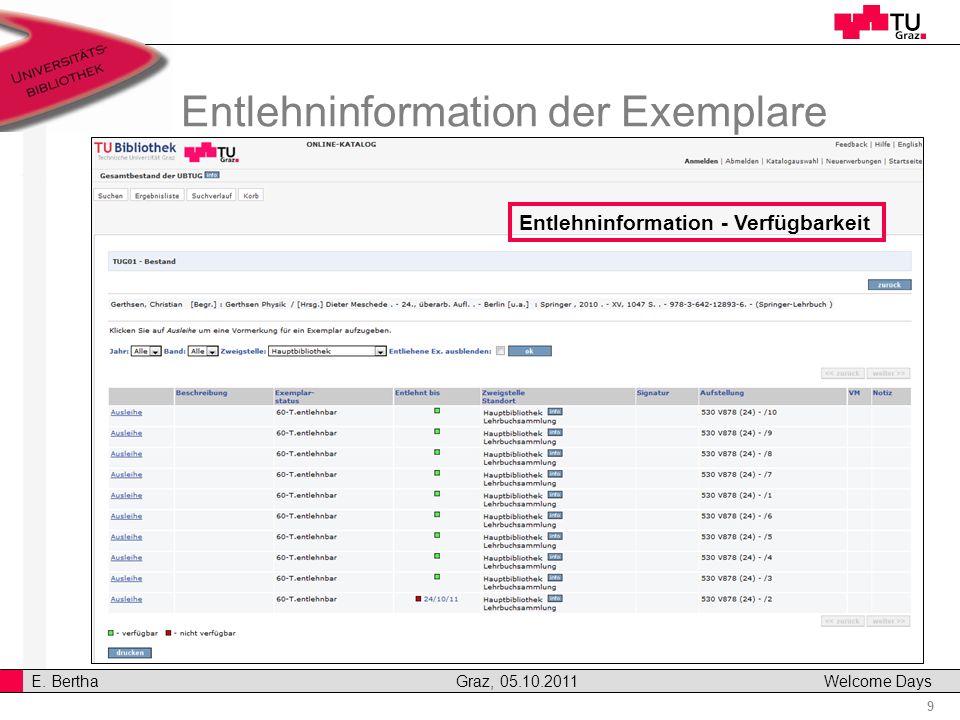The image size is (960, 720).
Task: Click info icon in row 530 V878 (24) - /6
Action: (555, 516)
